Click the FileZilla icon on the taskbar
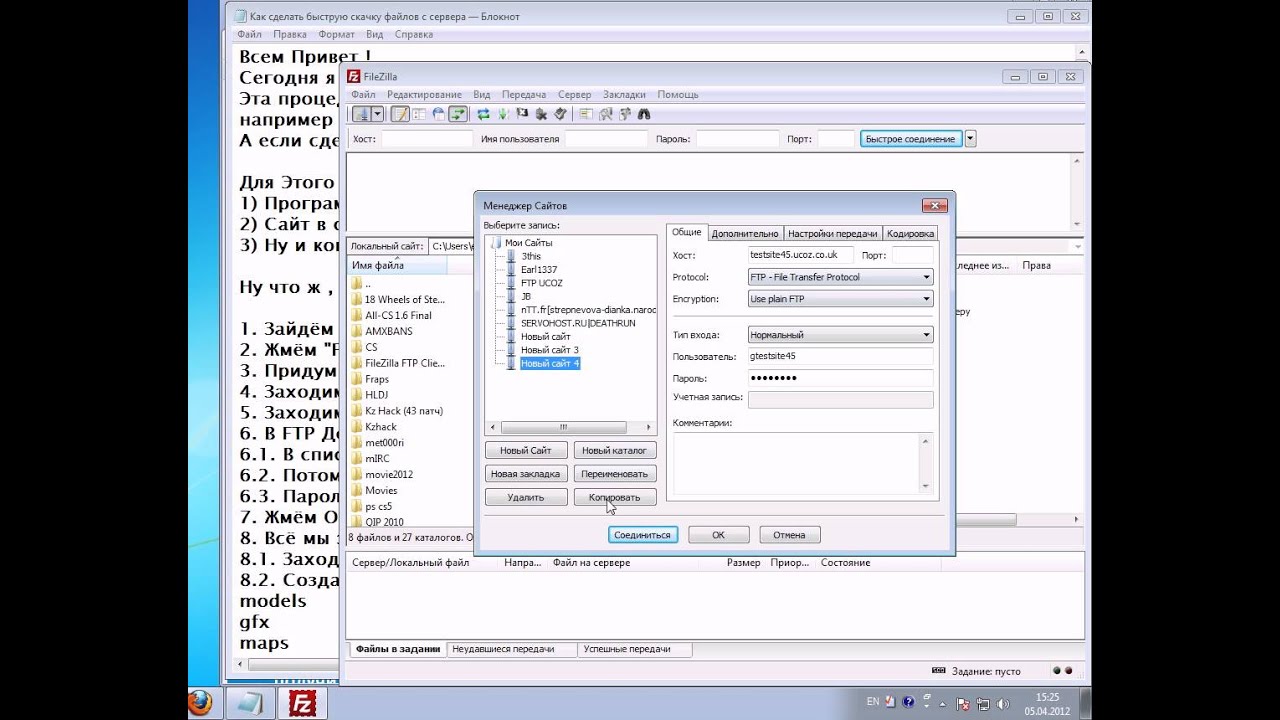 click(x=301, y=703)
